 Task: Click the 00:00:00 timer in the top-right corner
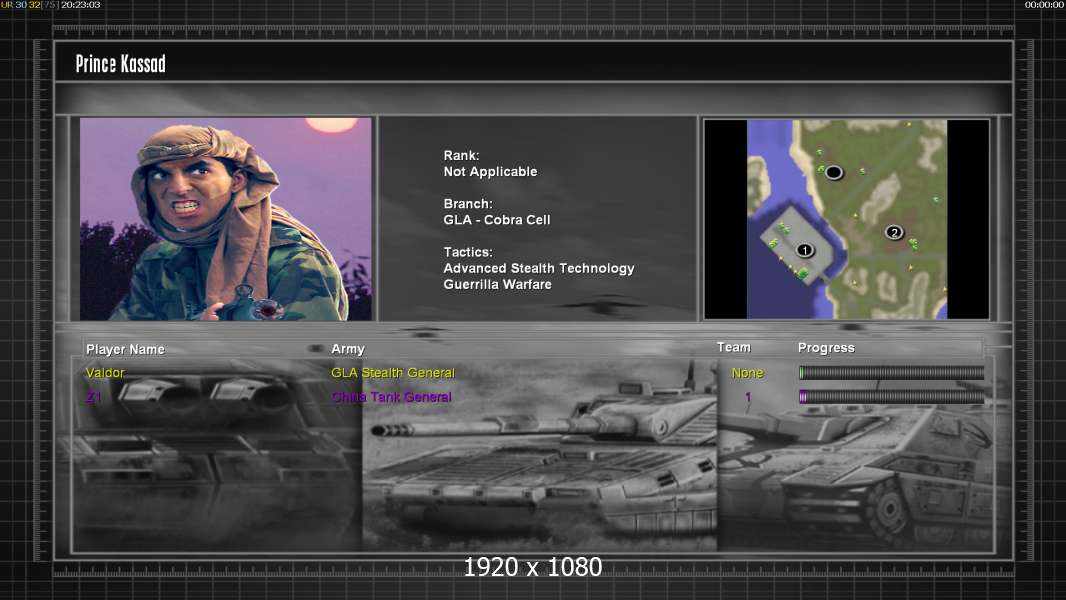(1045, 5)
